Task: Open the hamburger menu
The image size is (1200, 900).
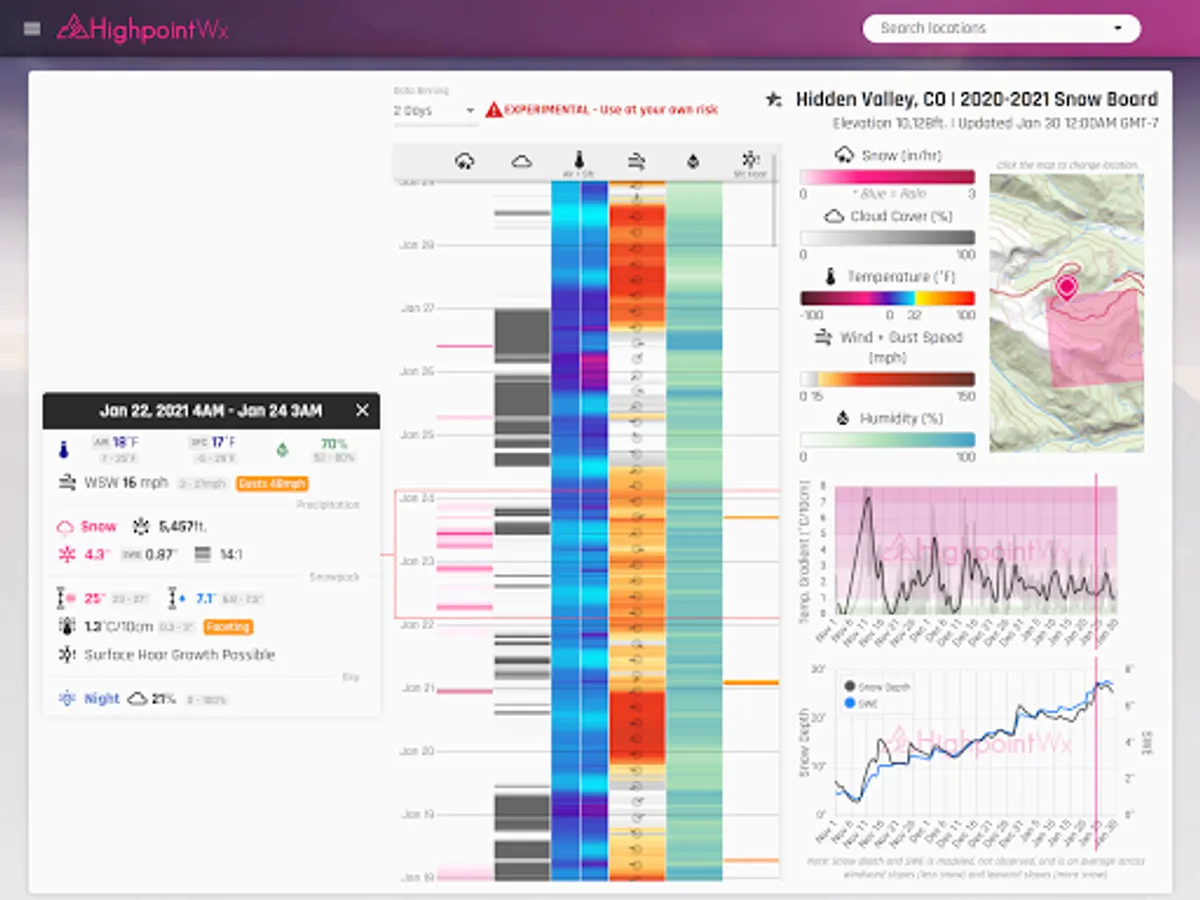Action: [x=32, y=28]
